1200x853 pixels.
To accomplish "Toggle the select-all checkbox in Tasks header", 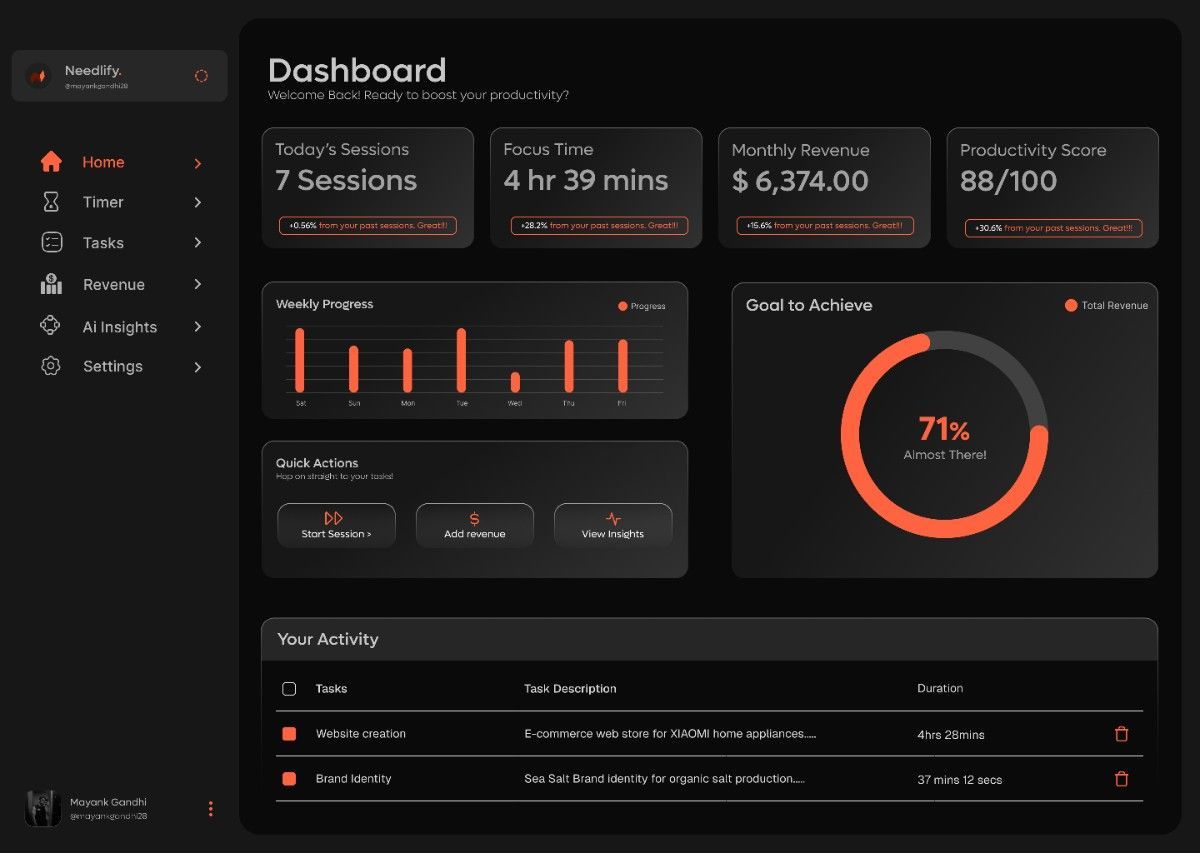I will [289, 689].
